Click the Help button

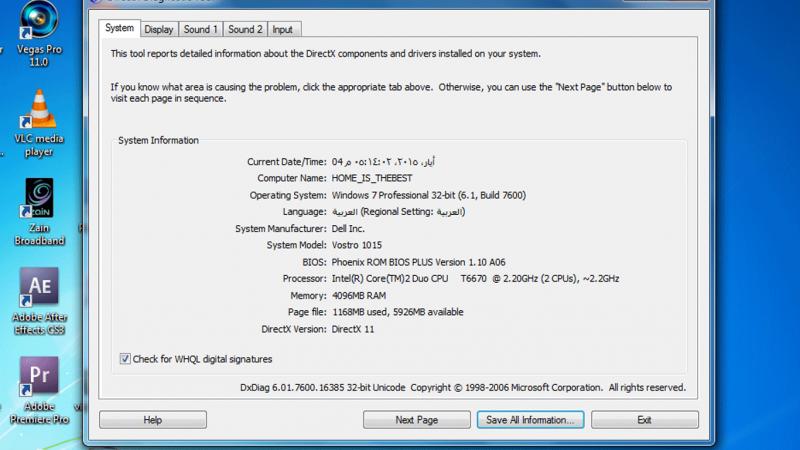pyautogui.click(x=153, y=419)
